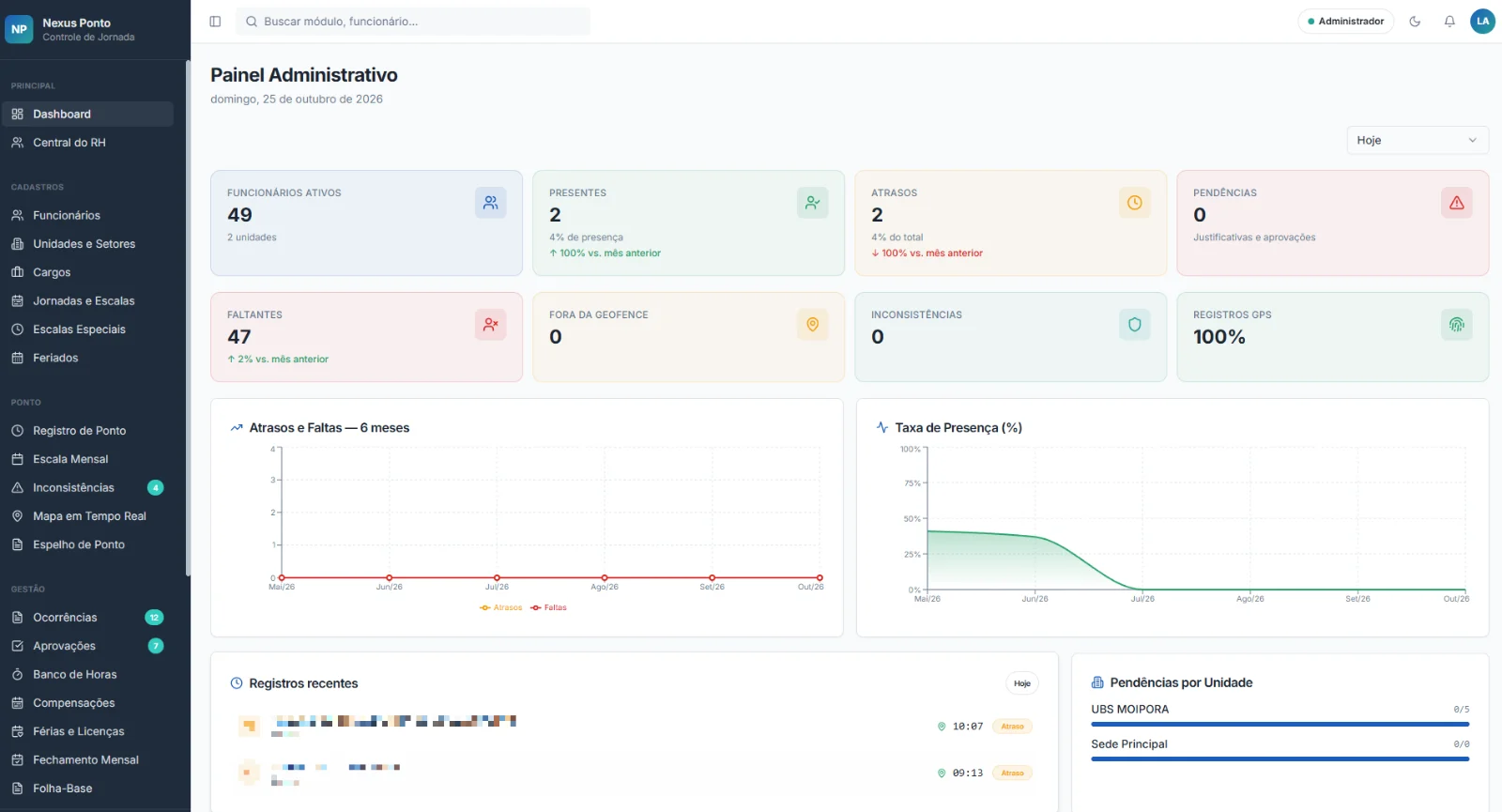Navigate to Cargos
This screenshot has height=812, width=1502.
coord(87,272)
